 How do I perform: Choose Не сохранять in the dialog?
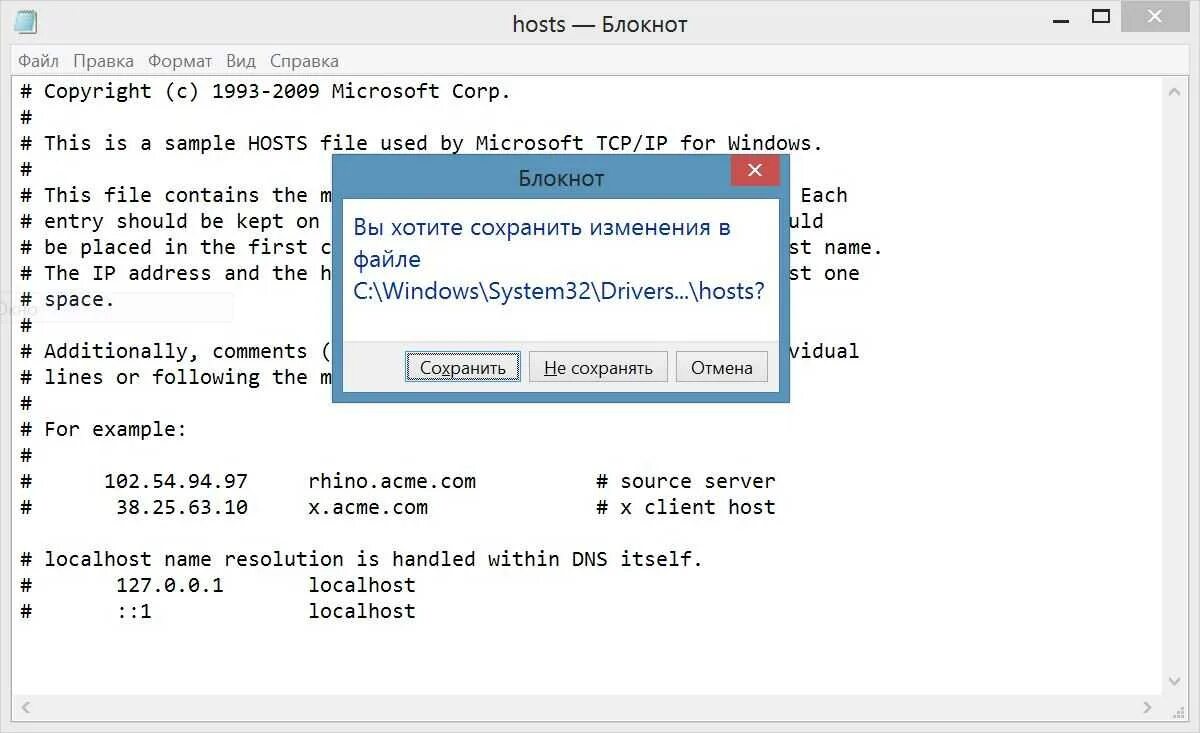pyautogui.click(x=598, y=367)
